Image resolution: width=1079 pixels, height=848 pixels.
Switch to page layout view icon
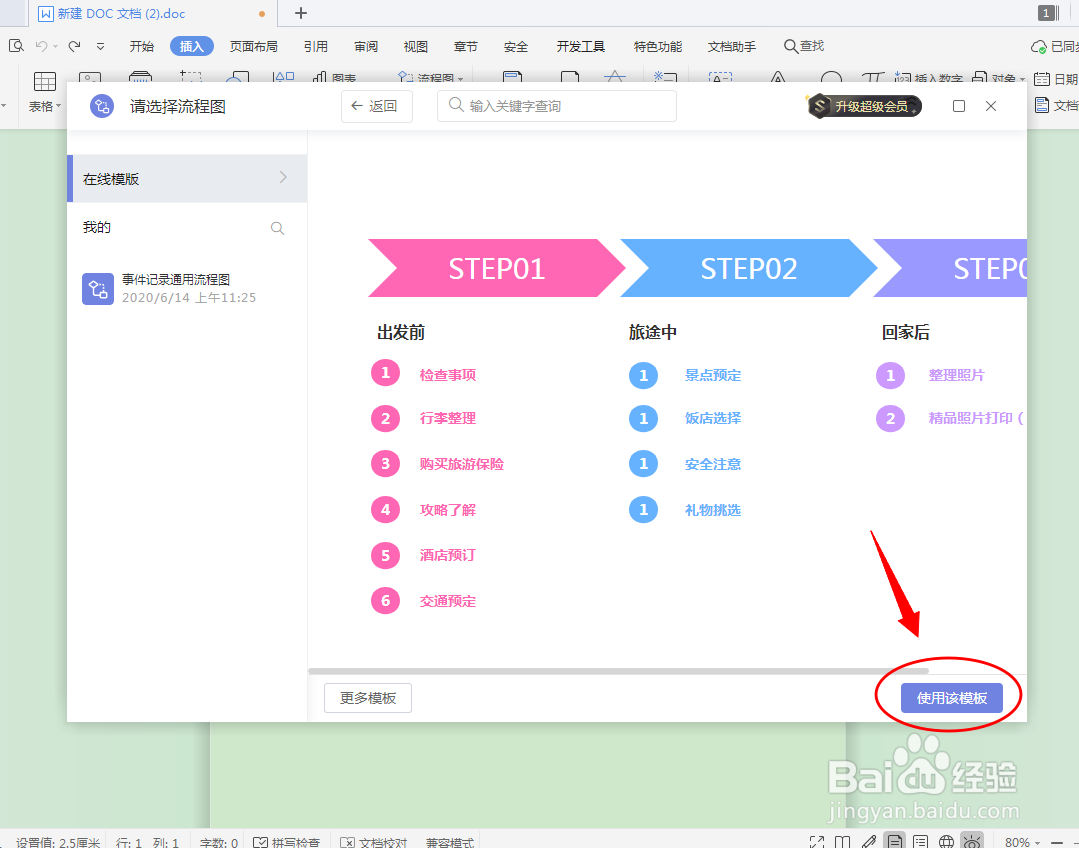click(x=894, y=841)
